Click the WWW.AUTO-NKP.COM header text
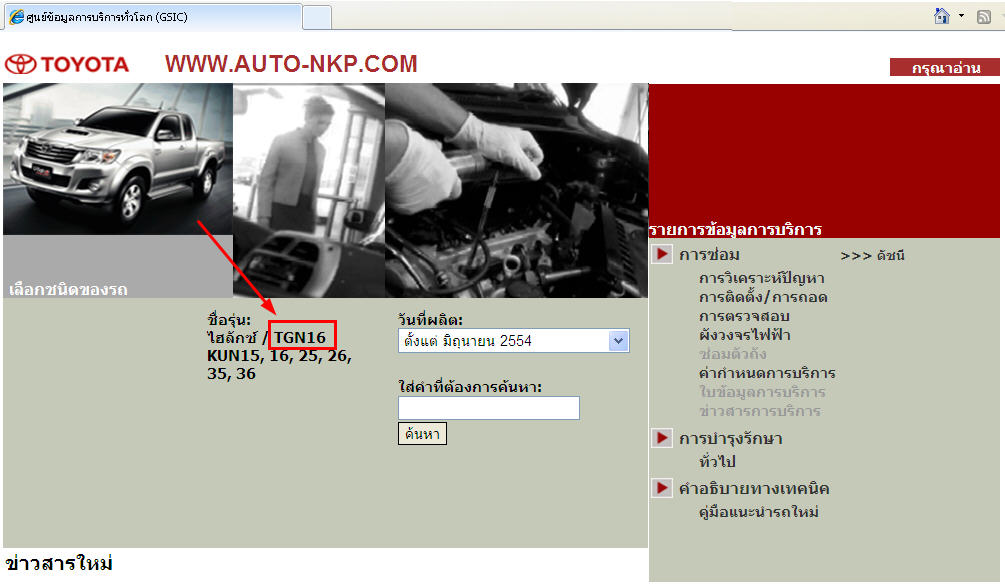 click(291, 63)
